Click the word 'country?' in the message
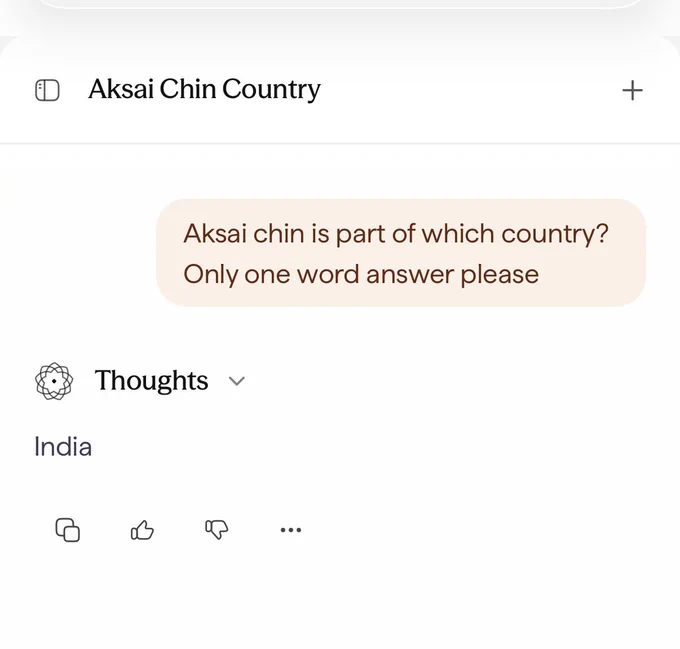This screenshot has width=680, height=649. tap(555, 235)
